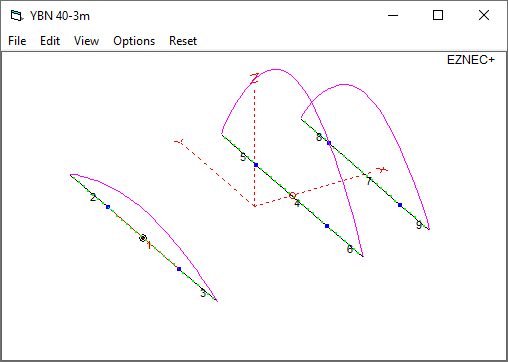Image resolution: width=508 pixels, height=362 pixels.
Task: Open the Options menu
Action: tap(134, 41)
